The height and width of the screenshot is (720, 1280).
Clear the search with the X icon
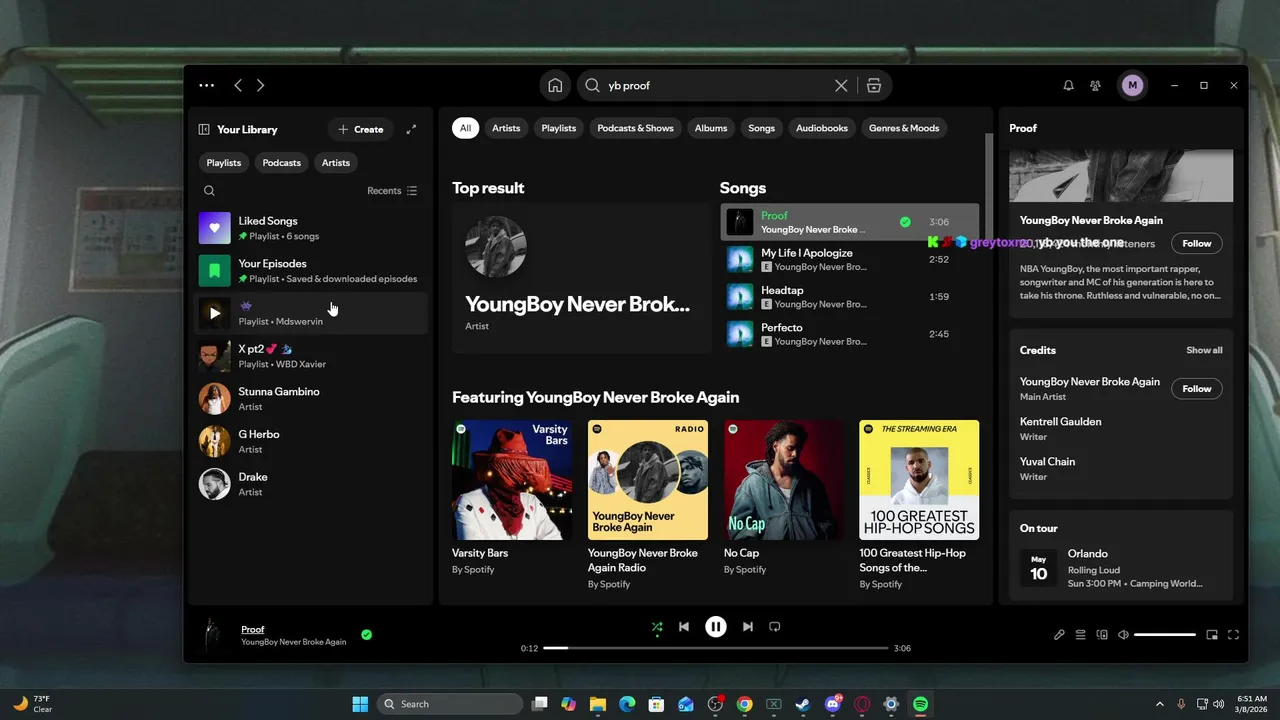coord(841,86)
